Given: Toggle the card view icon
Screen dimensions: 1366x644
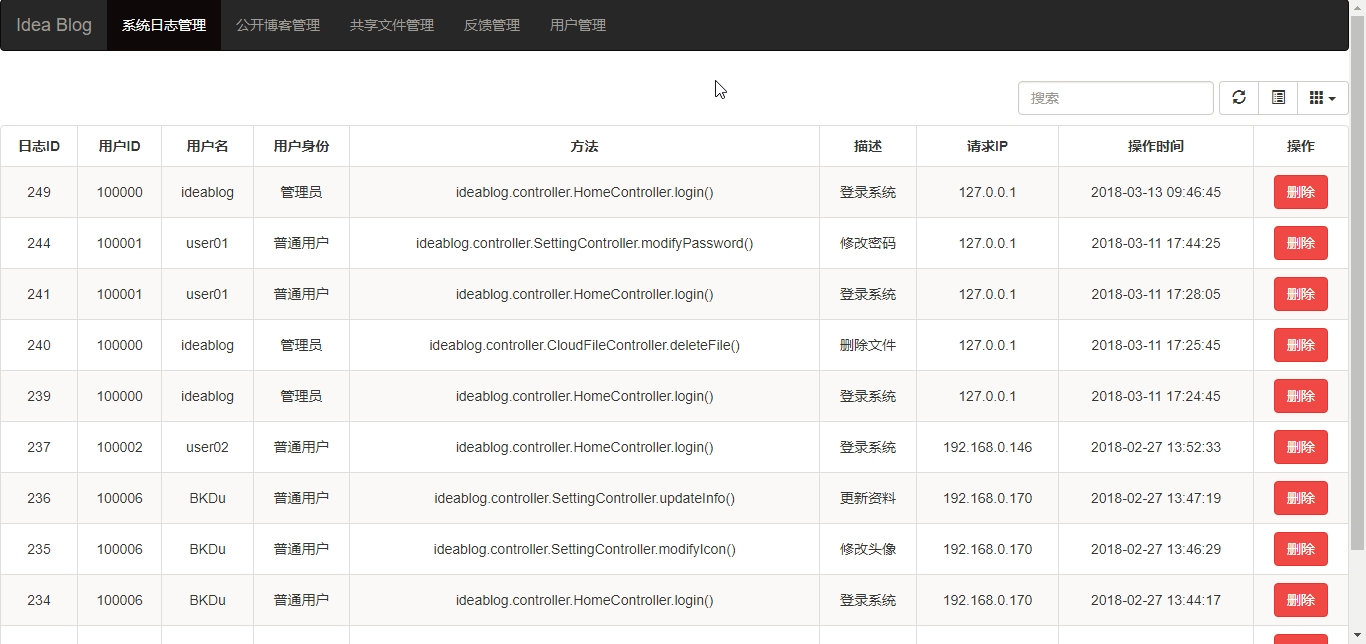Looking at the screenshot, I should (1277, 98).
